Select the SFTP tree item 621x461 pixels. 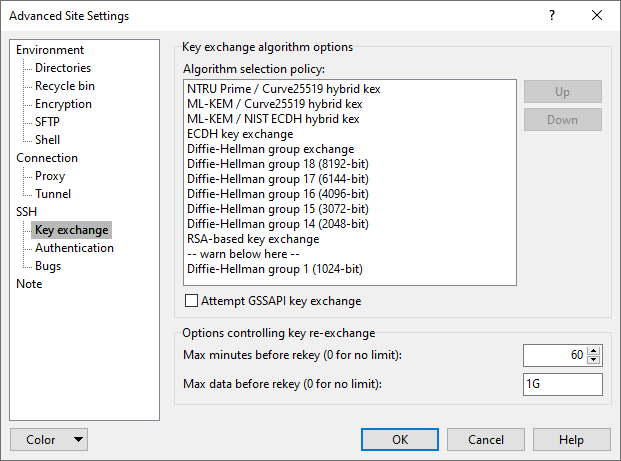coord(47,122)
